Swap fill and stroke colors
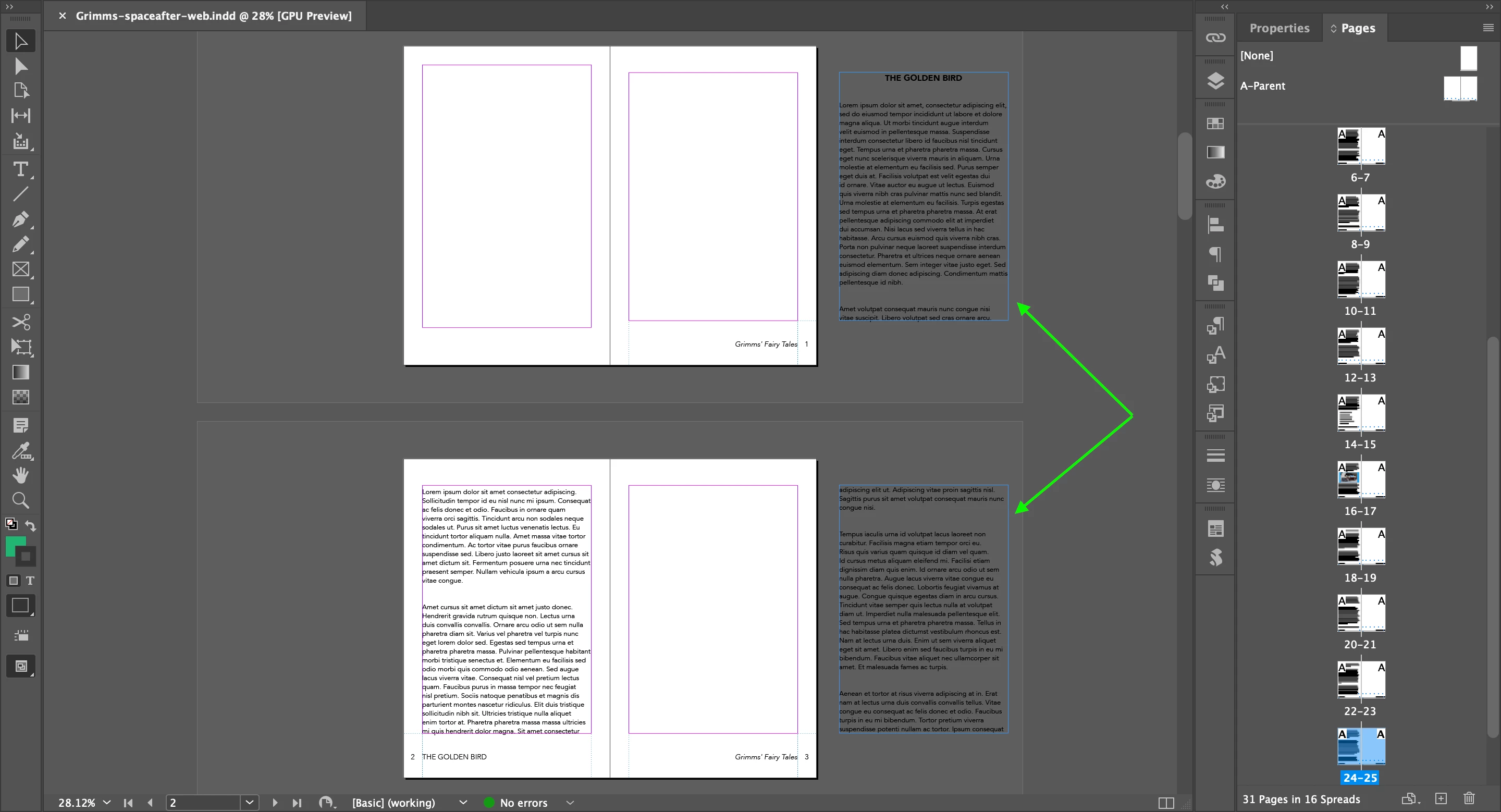 [x=30, y=525]
